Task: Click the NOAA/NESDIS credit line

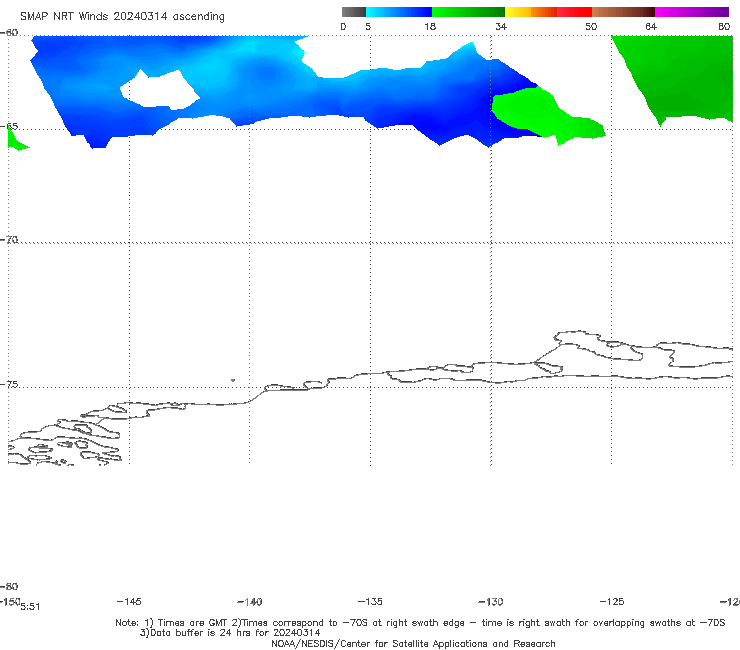Action: (x=413, y=643)
